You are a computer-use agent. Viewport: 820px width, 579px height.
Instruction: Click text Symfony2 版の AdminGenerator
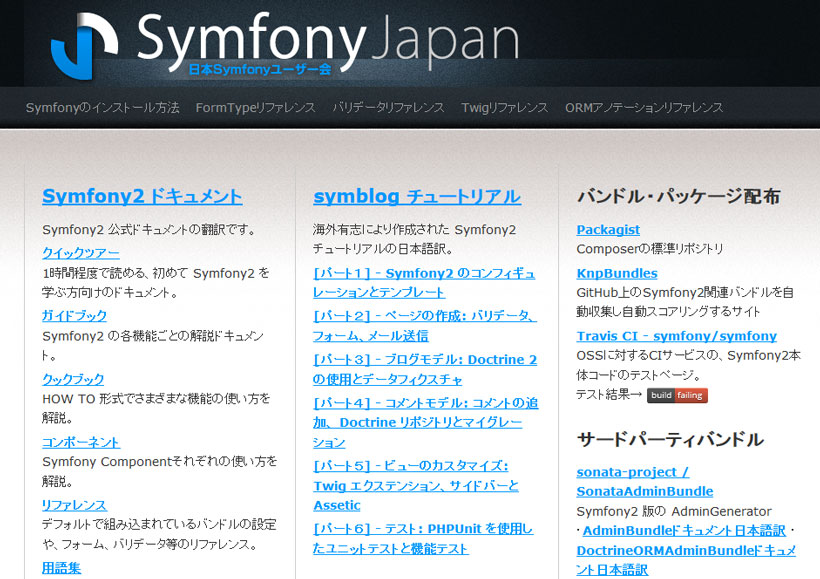pos(674,511)
